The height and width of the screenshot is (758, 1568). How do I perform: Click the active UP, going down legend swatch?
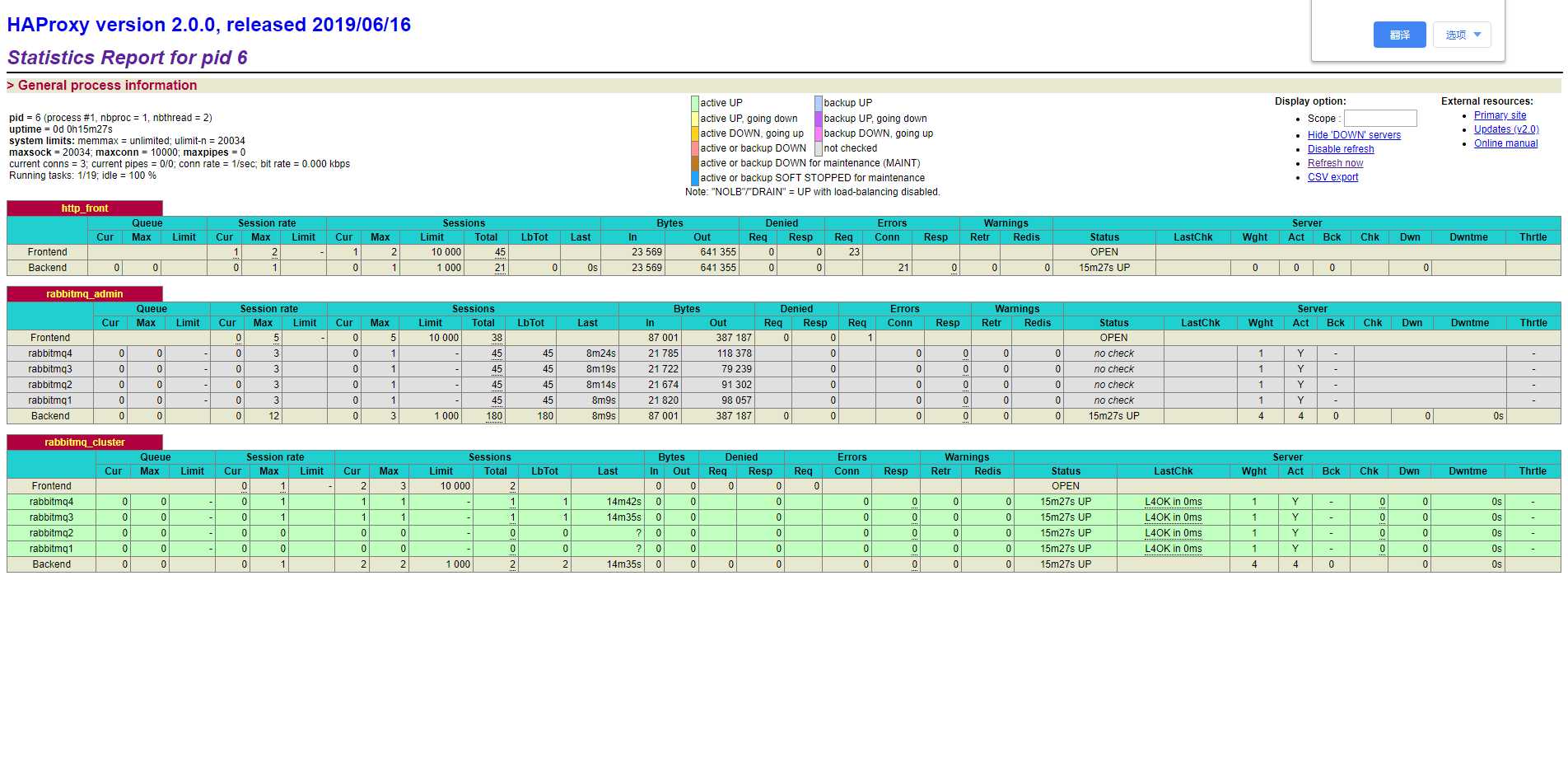pos(694,118)
